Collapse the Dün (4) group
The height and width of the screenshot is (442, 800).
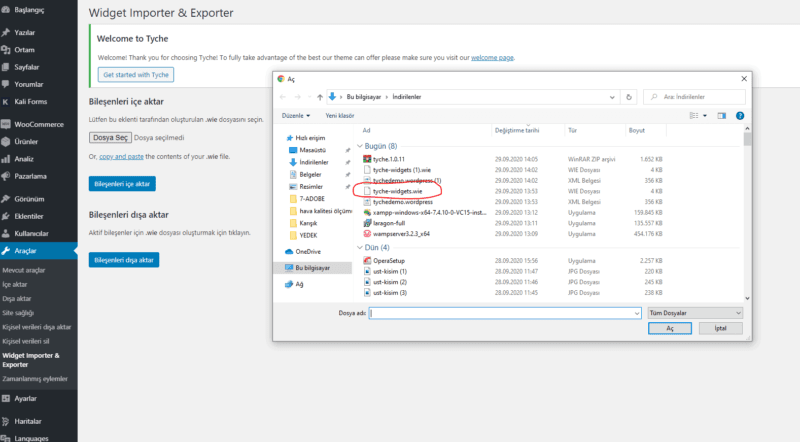click(x=360, y=247)
